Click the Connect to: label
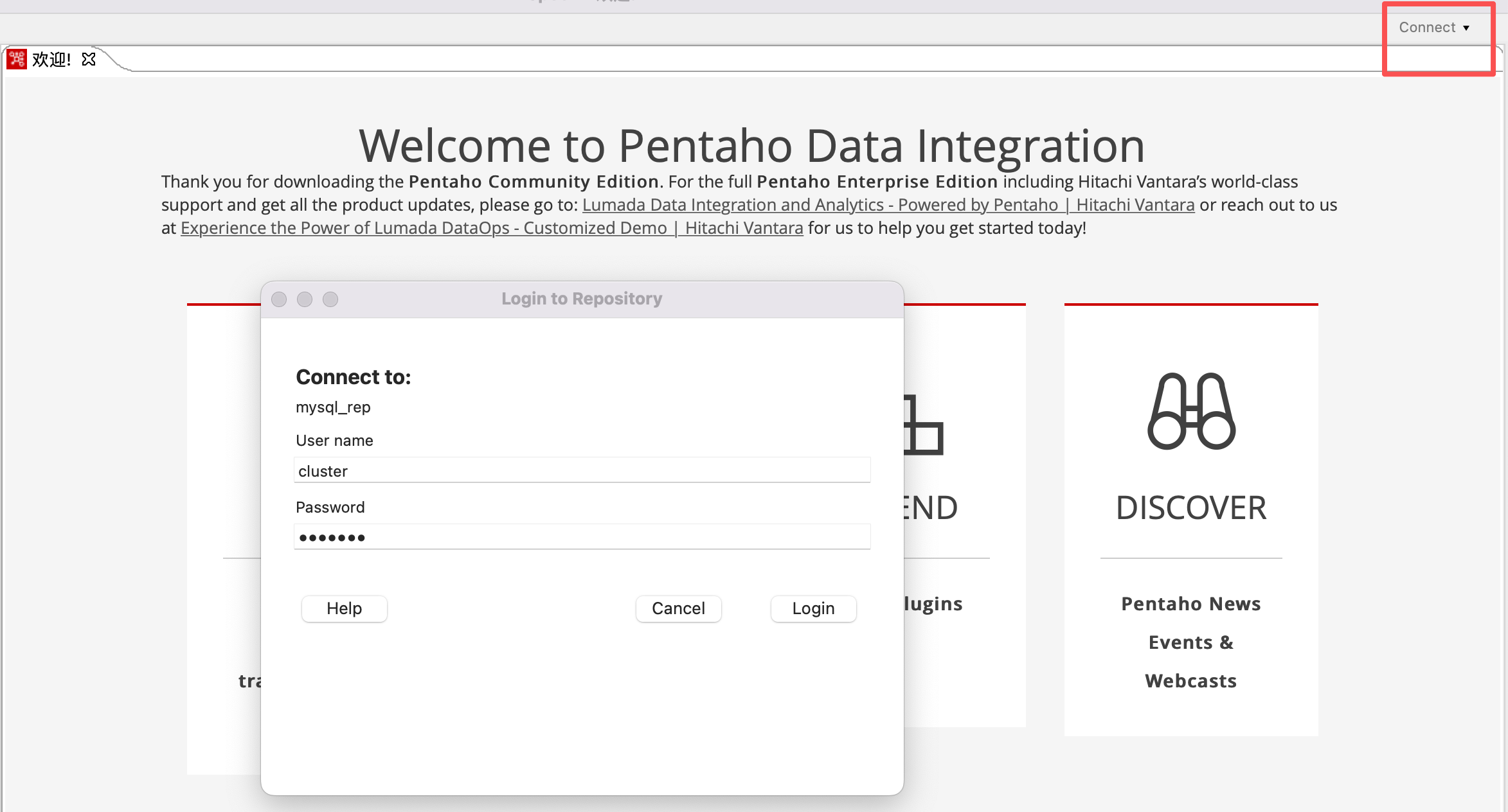1508x812 pixels. coord(353,377)
